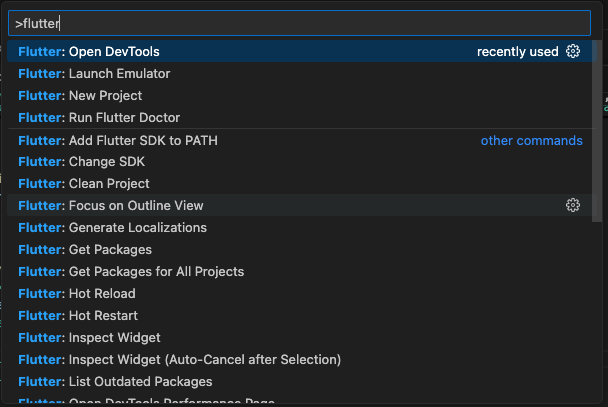Screen dimensions: 608x407
Task: Select Flutter: Launch Emulator
Action: click(x=302, y=73)
